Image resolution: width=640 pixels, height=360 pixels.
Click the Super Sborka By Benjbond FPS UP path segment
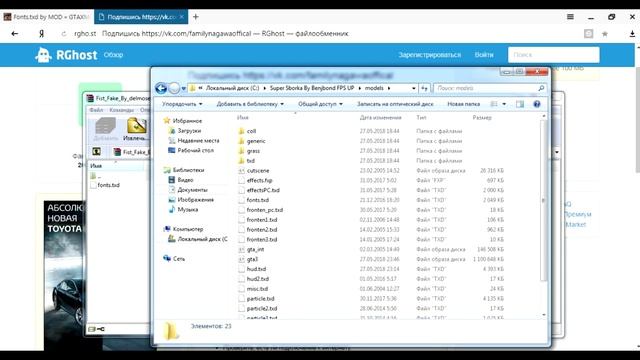(312, 88)
